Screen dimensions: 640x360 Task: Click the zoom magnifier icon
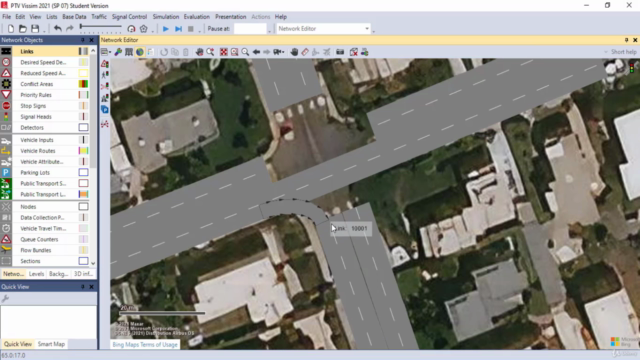click(245, 52)
